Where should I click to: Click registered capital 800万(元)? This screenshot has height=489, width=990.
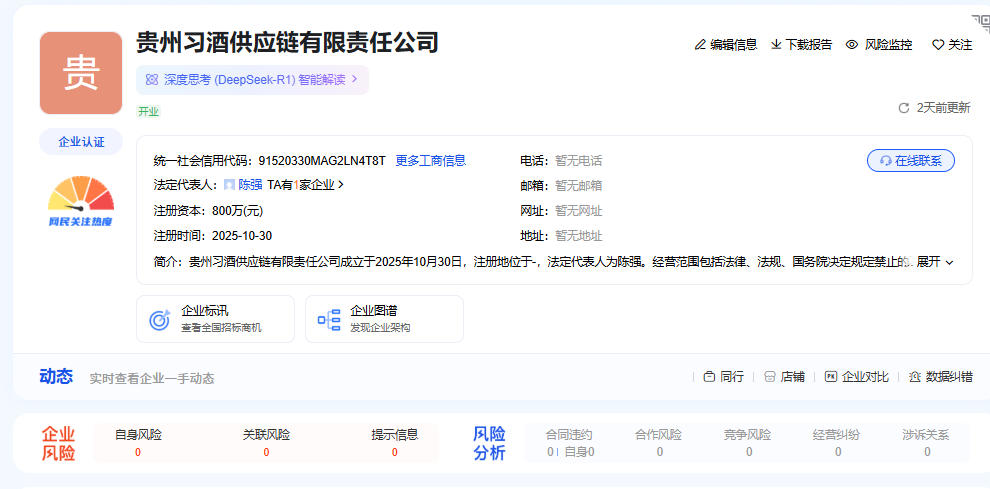[237, 210]
